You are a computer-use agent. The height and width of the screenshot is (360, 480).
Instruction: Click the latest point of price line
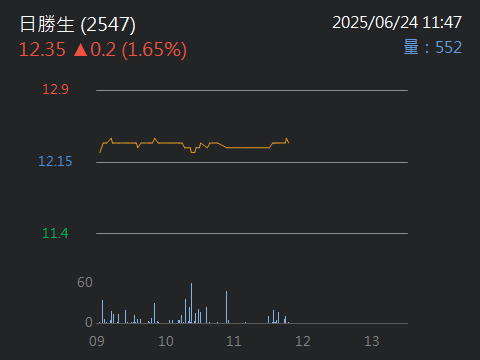pos(289,143)
